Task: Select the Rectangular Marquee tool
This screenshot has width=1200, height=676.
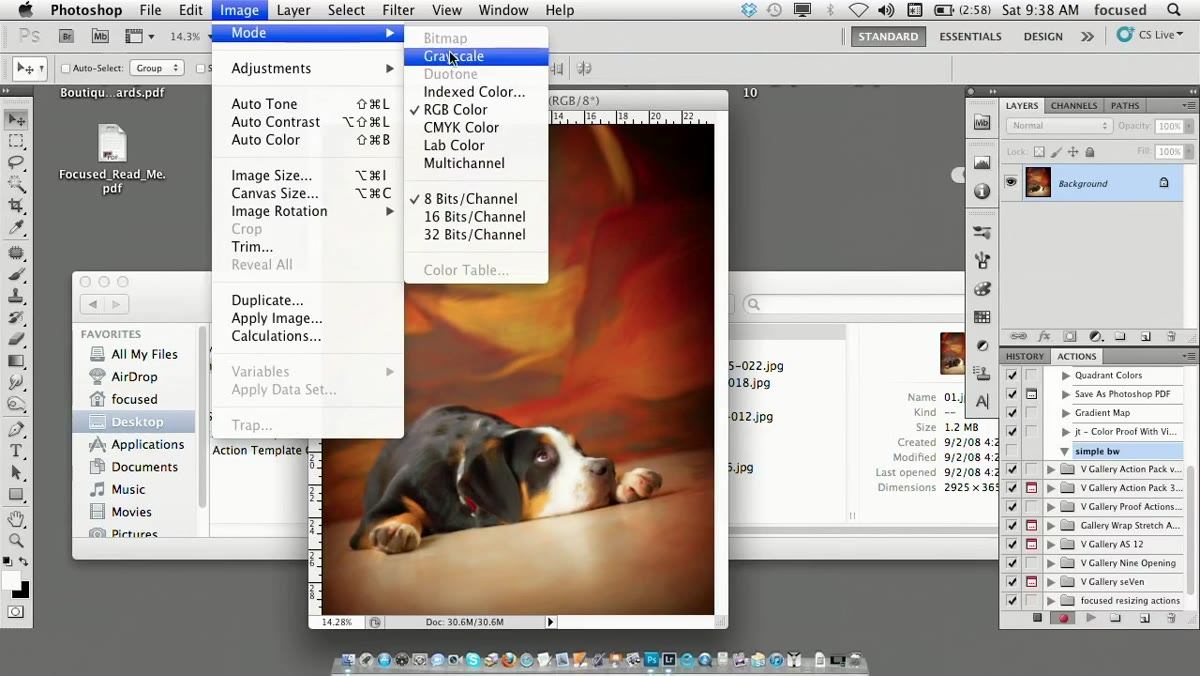Action: [x=17, y=141]
